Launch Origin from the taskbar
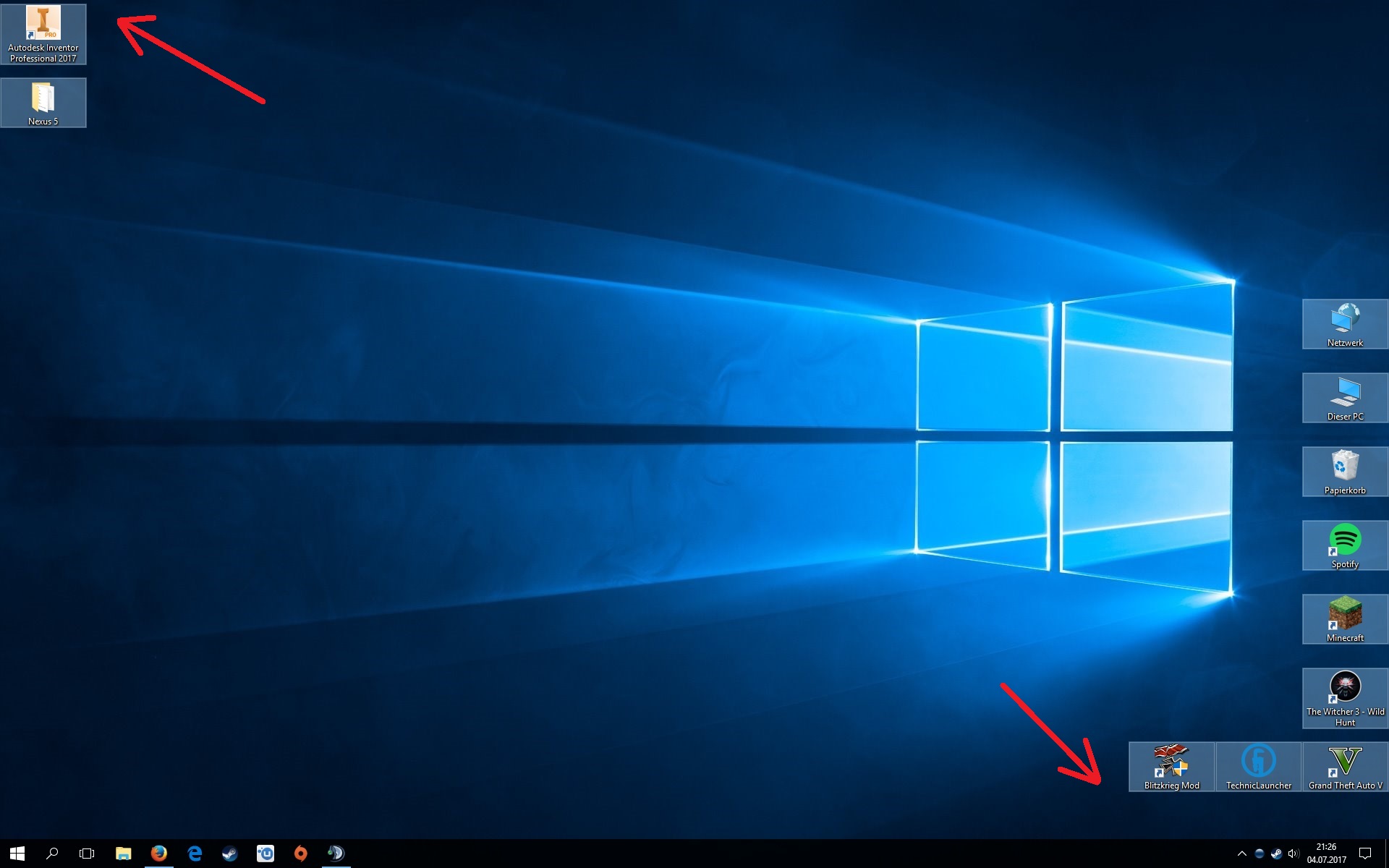Image resolution: width=1389 pixels, height=868 pixels. (x=300, y=854)
